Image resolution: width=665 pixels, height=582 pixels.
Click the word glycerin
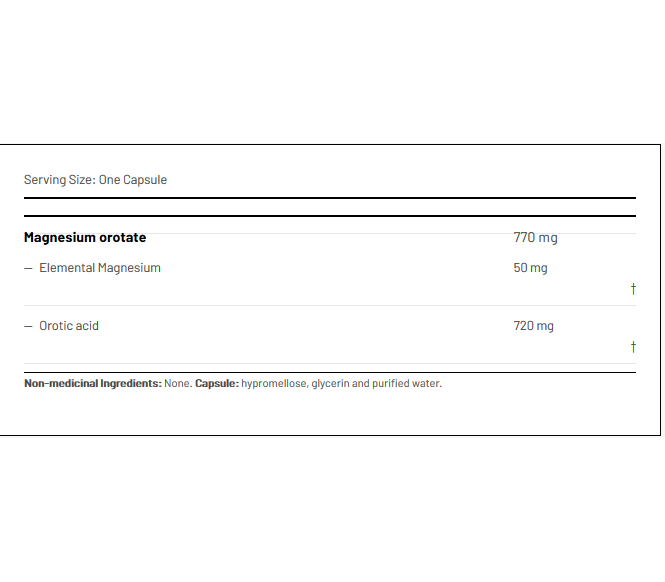[330, 383]
